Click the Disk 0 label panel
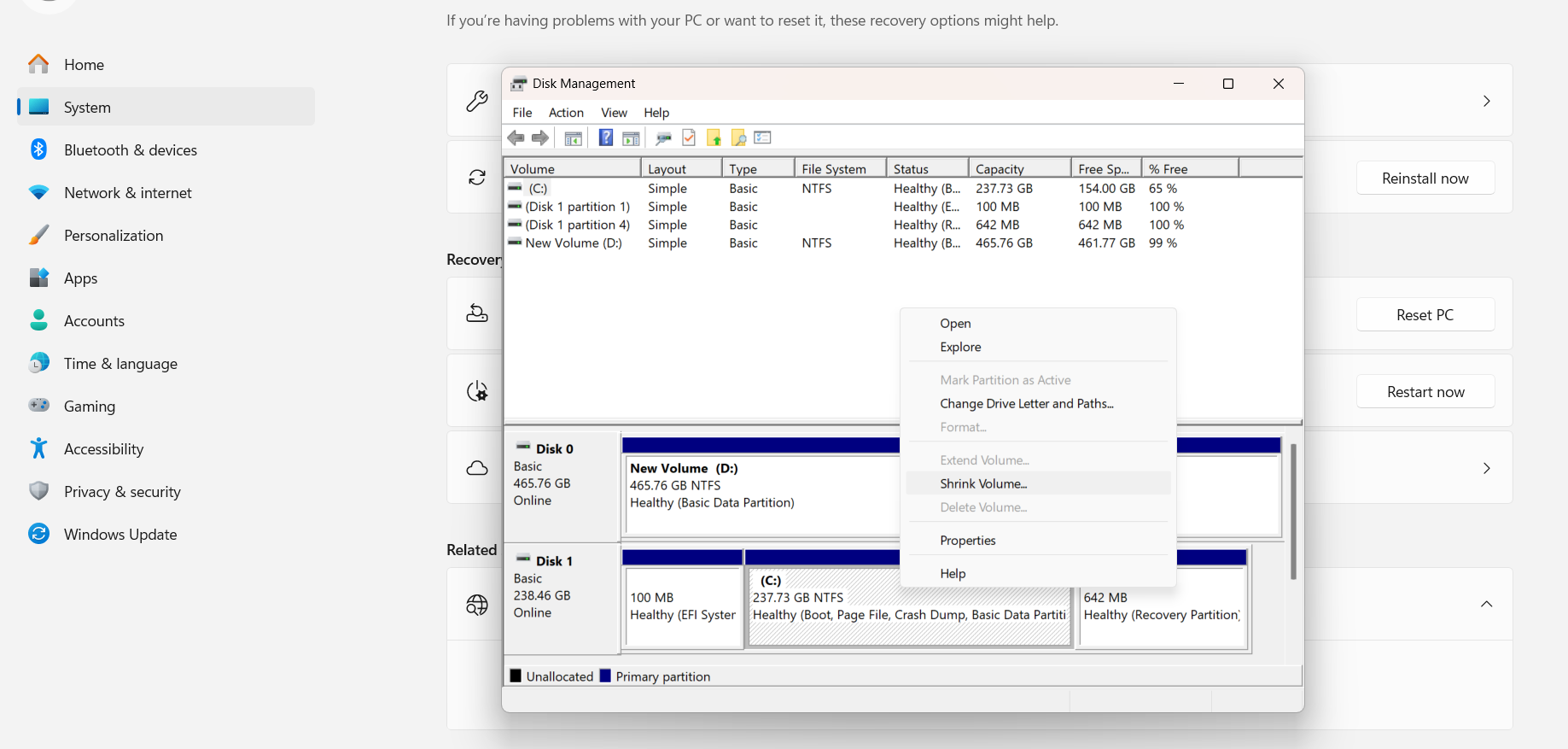 coord(562,486)
